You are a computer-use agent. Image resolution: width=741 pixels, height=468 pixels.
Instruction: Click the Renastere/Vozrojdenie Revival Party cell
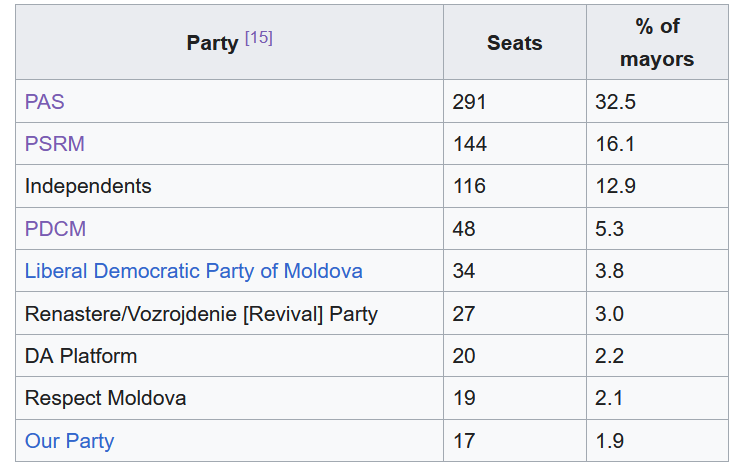tap(201, 314)
